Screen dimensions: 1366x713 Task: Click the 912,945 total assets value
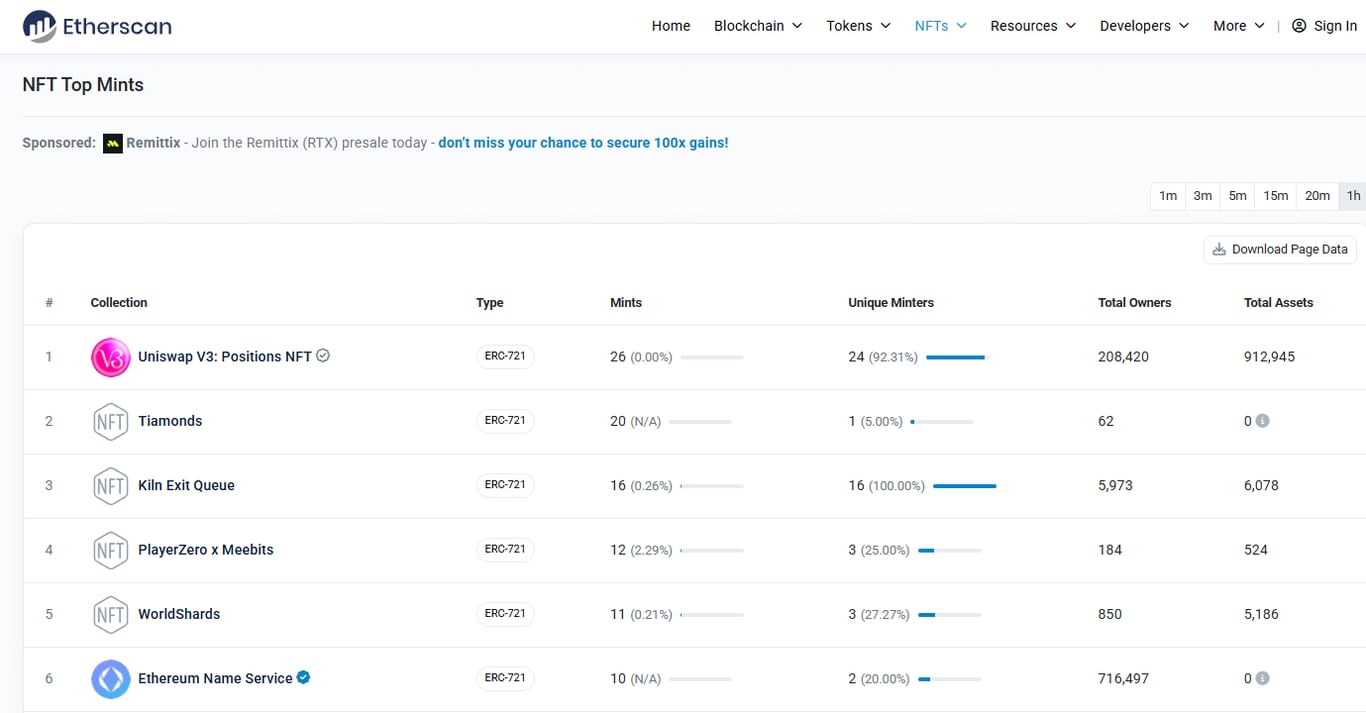(1269, 357)
